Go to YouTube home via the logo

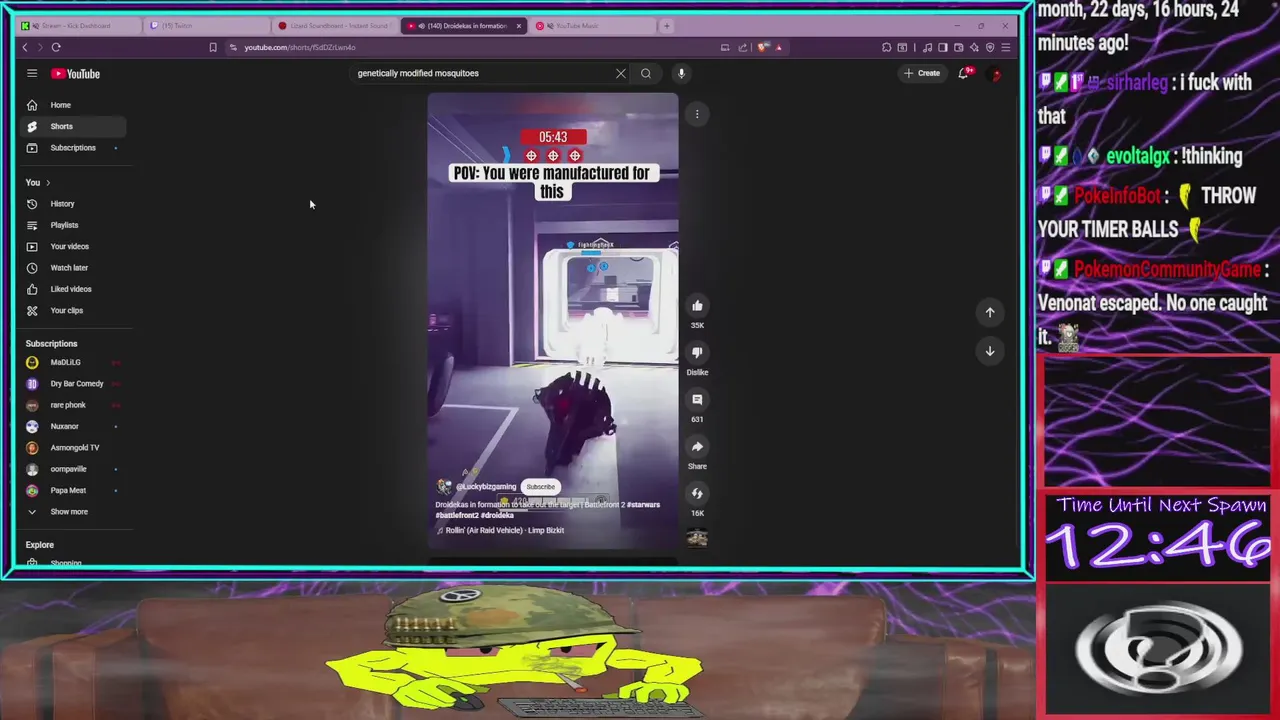76,73
